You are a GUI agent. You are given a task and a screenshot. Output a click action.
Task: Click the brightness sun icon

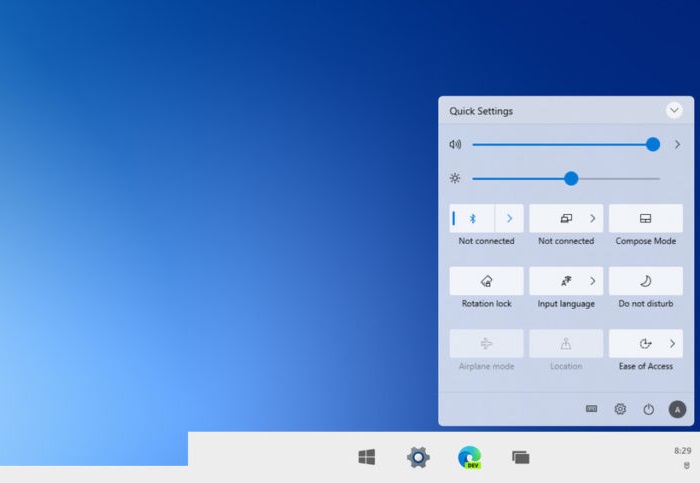tap(455, 179)
